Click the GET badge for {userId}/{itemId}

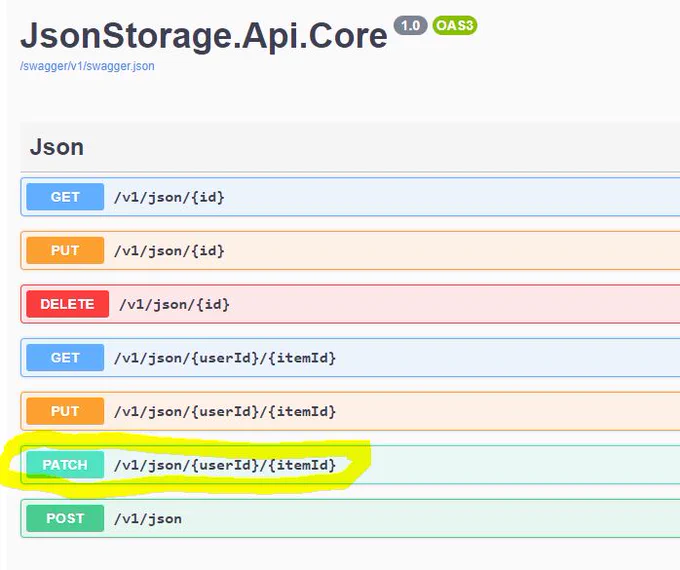[65, 357]
